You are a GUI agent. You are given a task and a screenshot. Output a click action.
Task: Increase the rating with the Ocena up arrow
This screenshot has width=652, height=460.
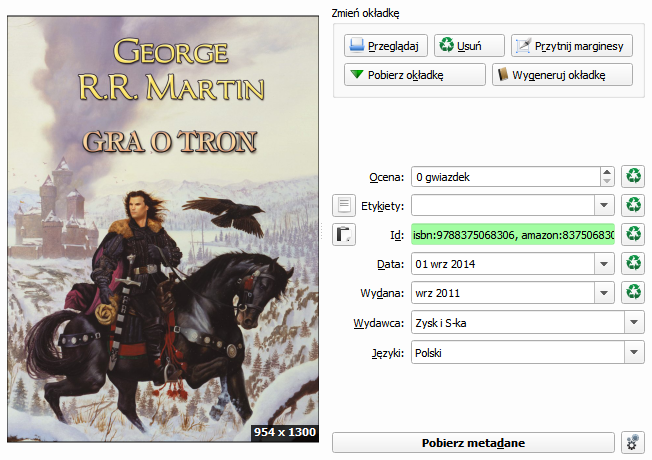607,172
